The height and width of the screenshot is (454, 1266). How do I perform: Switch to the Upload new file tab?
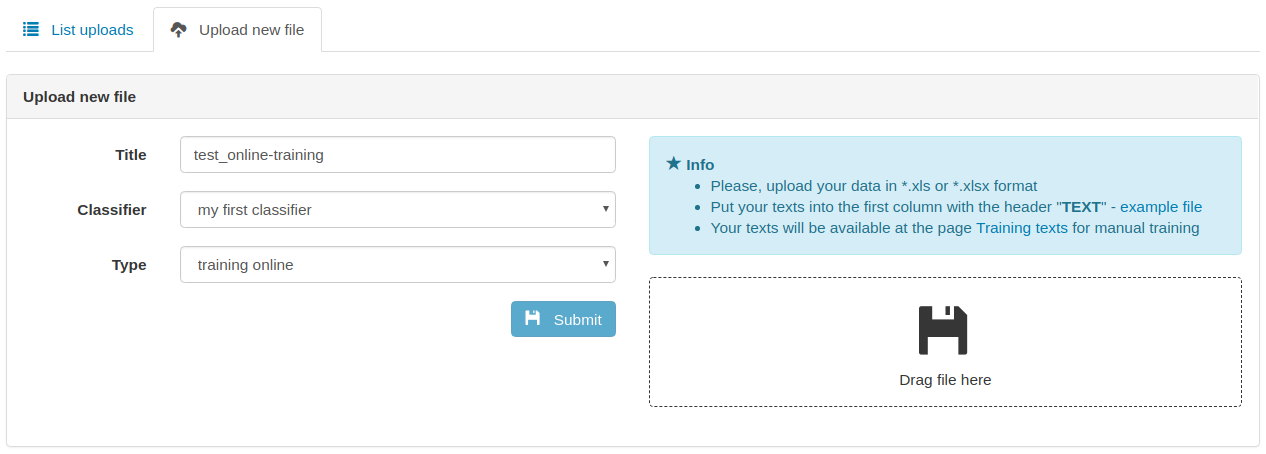tap(237, 30)
